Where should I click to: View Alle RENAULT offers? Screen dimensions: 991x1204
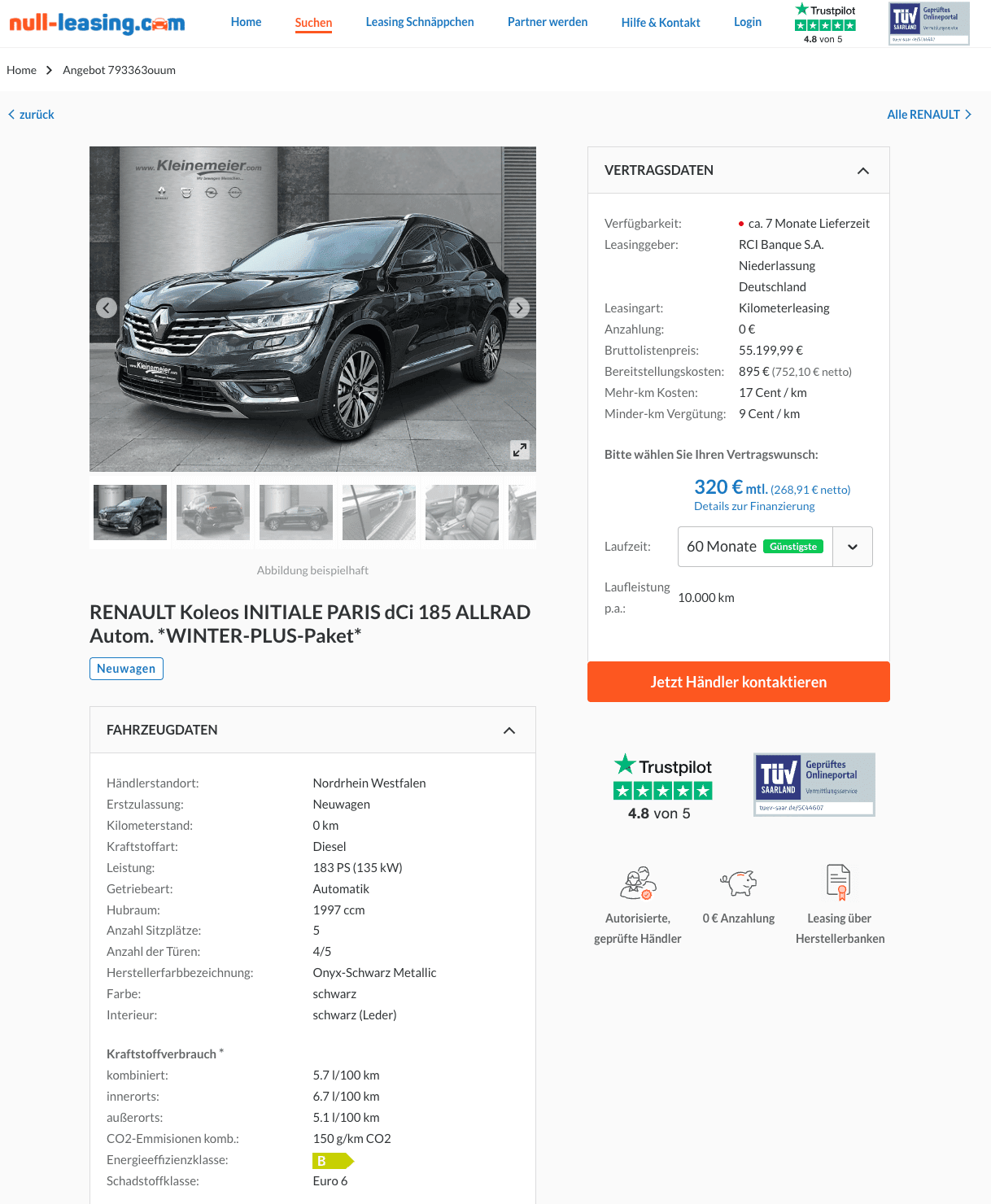click(x=929, y=115)
